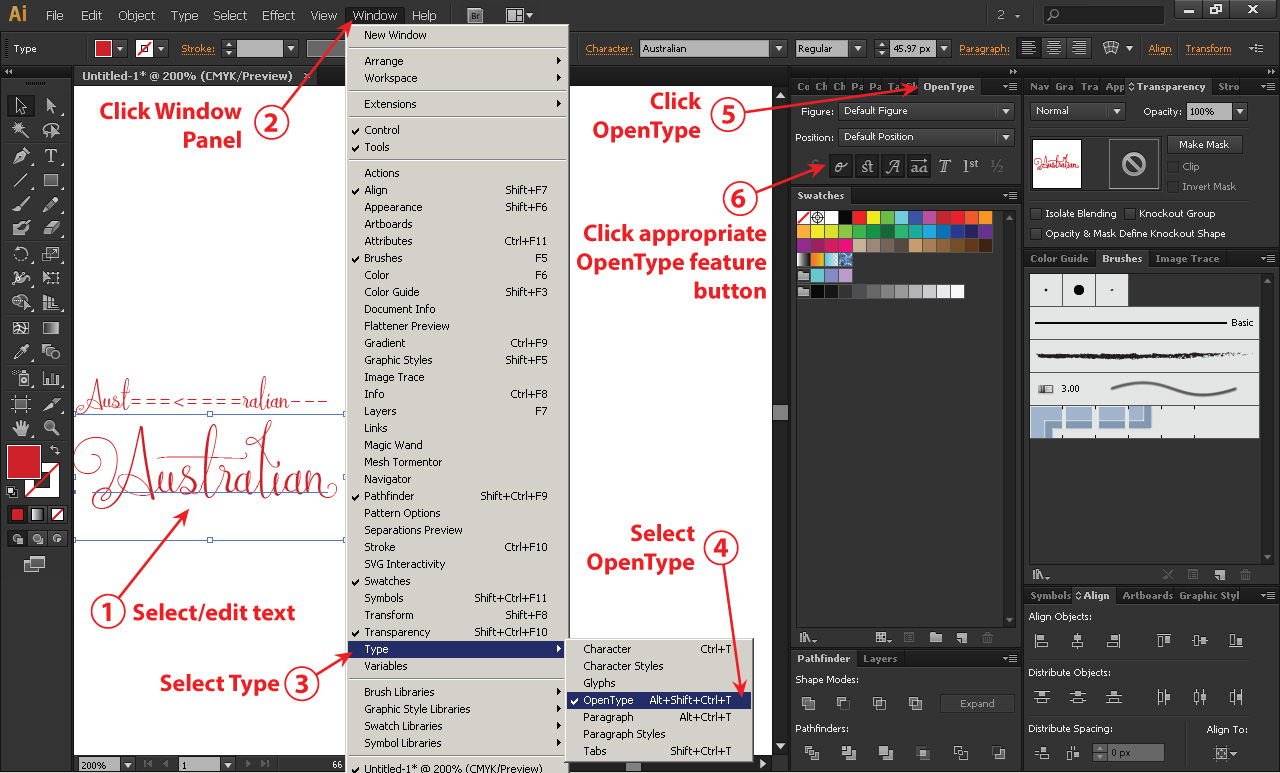
Task: Open the font style Regular dropdown
Action: point(858,48)
